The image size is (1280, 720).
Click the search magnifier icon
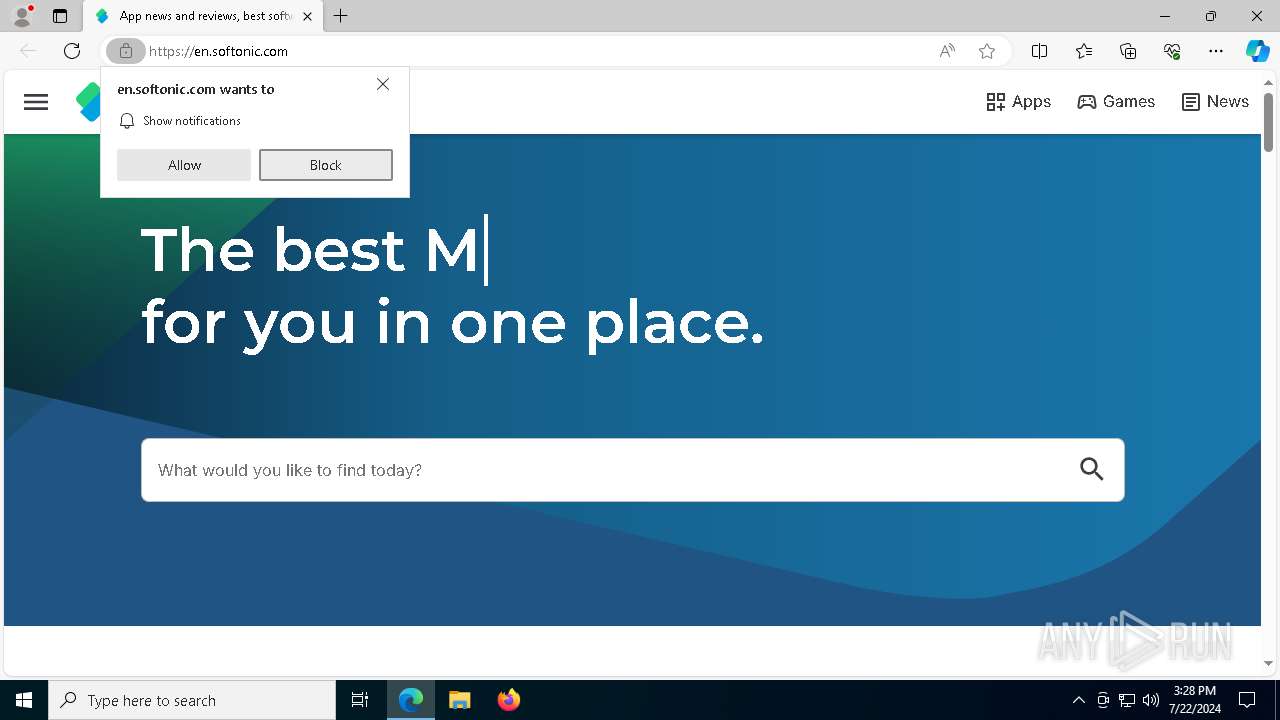pyautogui.click(x=1092, y=469)
